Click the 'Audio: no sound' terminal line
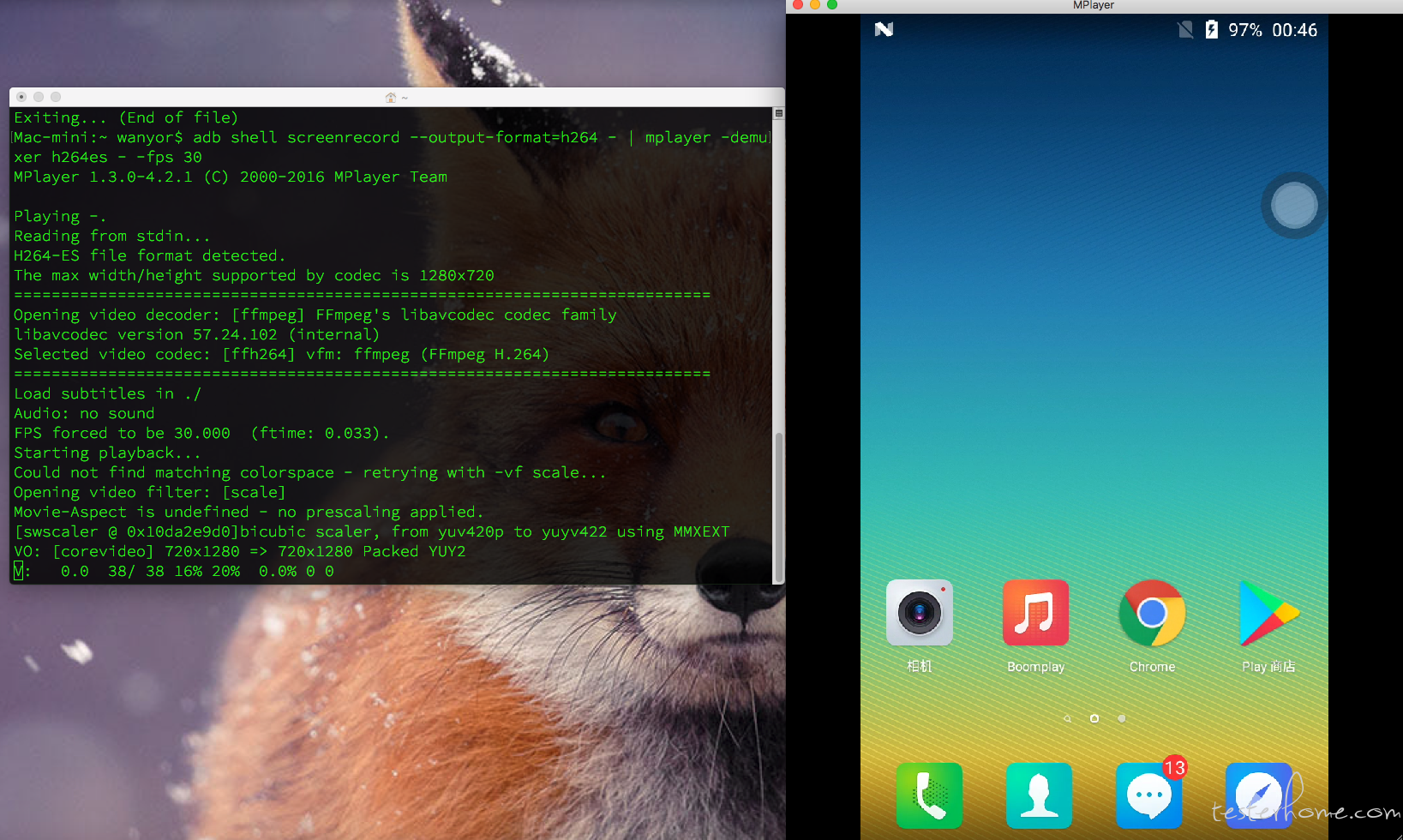 coord(84,413)
